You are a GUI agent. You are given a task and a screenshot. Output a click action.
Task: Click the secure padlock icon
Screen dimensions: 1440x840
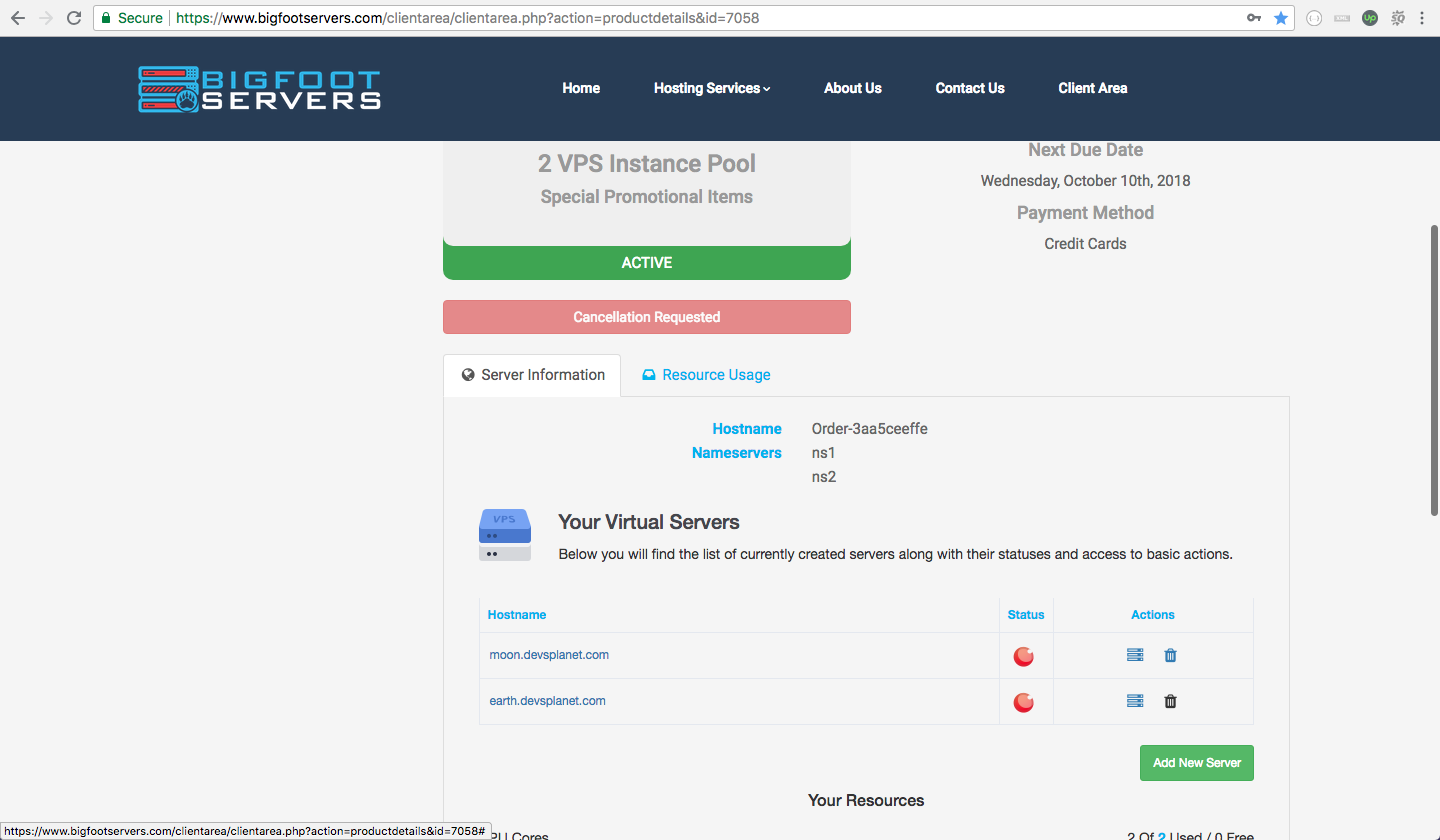point(106,18)
